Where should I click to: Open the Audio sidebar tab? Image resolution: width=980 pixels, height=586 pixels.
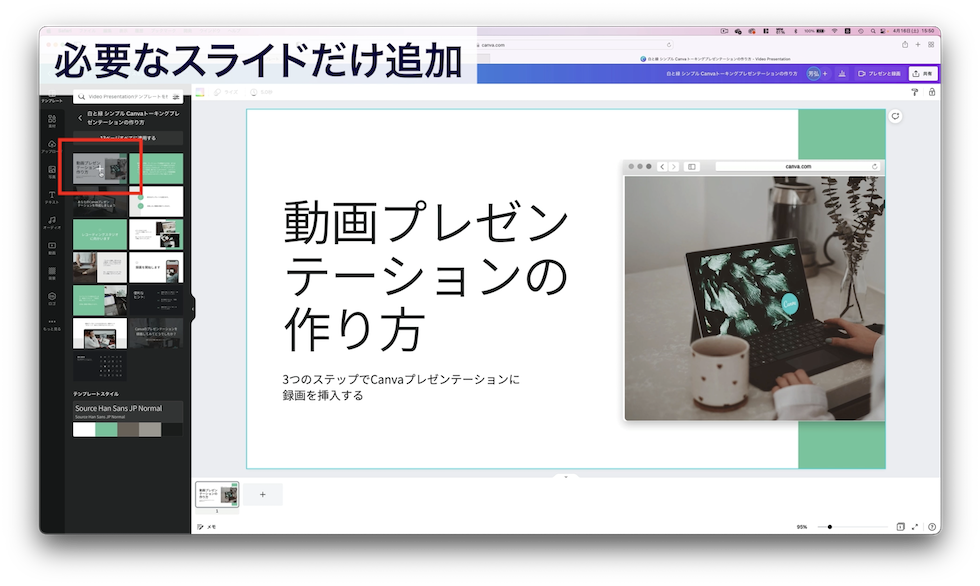(x=52, y=222)
